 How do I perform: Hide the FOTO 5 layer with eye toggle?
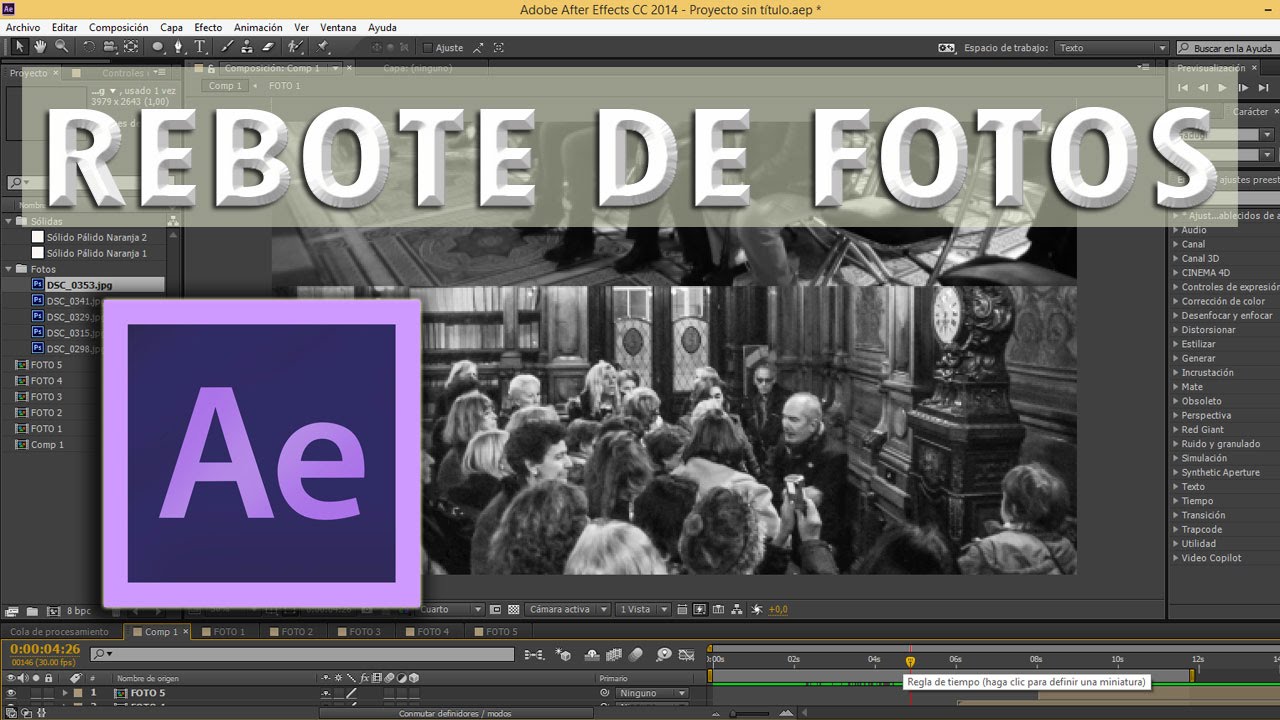click(11, 693)
